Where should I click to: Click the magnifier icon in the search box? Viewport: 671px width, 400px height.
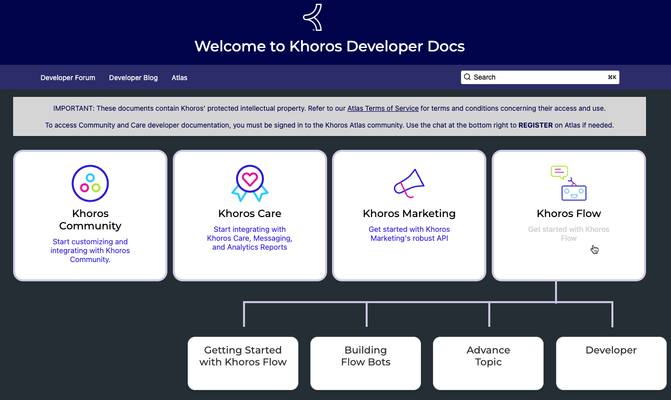467,77
